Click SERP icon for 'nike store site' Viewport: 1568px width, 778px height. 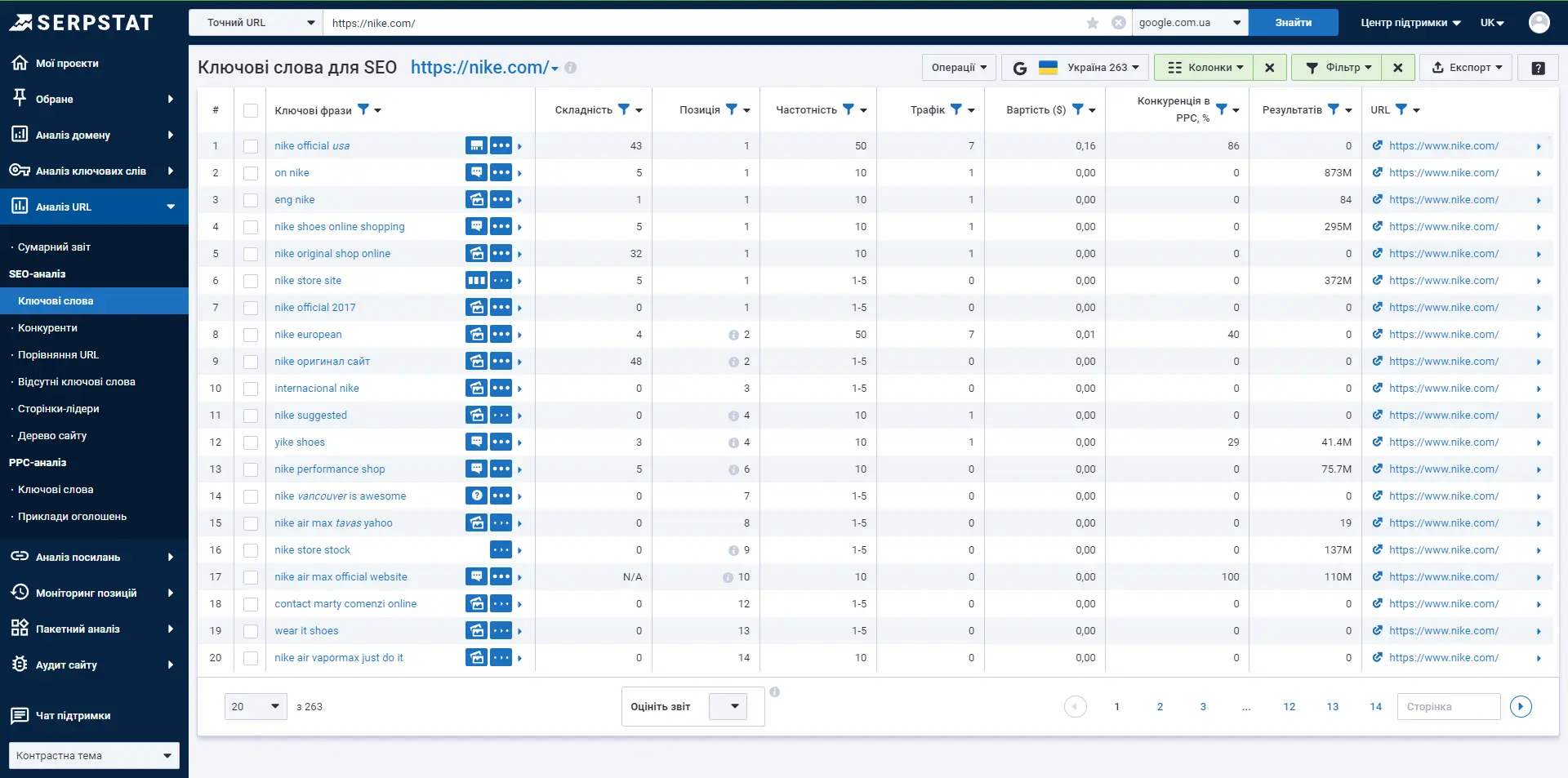(x=476, y=280)
